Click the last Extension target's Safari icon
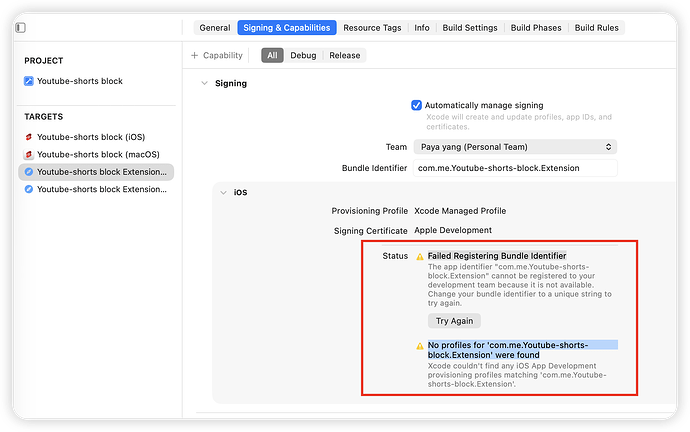The height and width of the screenshot is (432, 690). coord(29,189)
